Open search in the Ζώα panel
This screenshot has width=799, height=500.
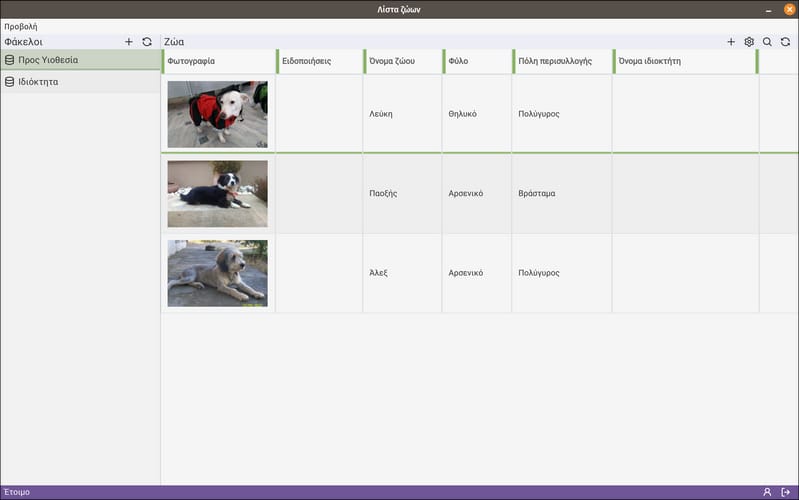[767, 42]
